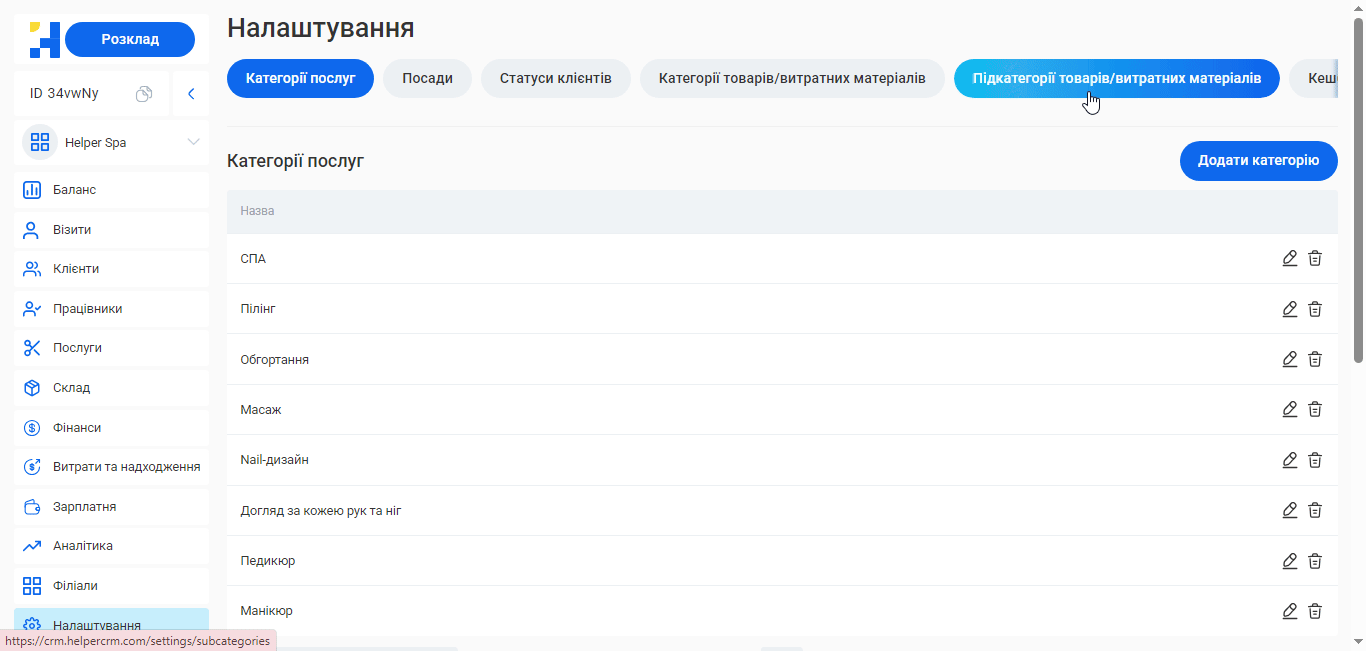Open the Статуси клієнтів tab

pos(555,77)
